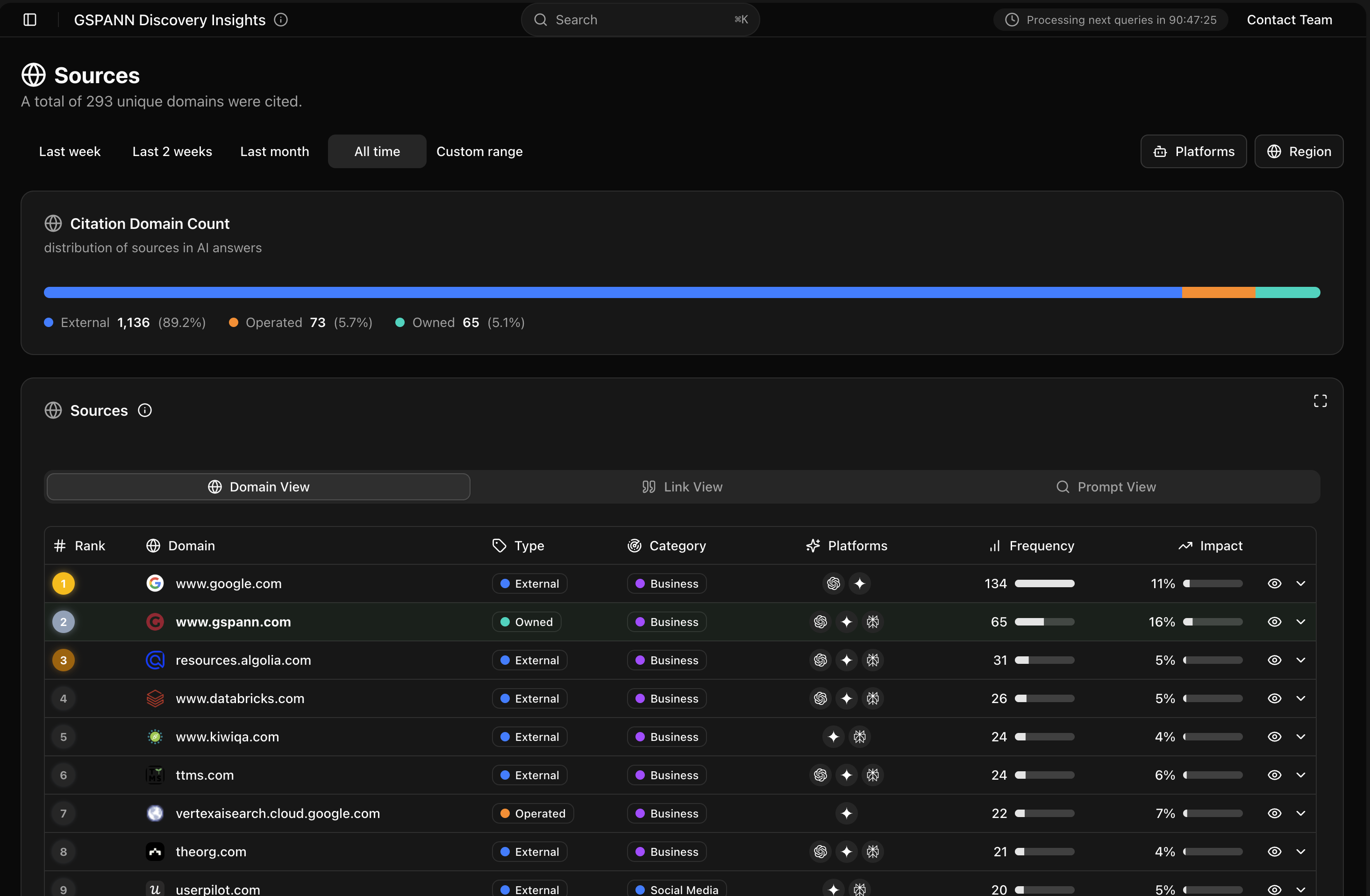
Task: Click Gemini sparkle icon in google.com row
Action: click(x=859, y=583)
